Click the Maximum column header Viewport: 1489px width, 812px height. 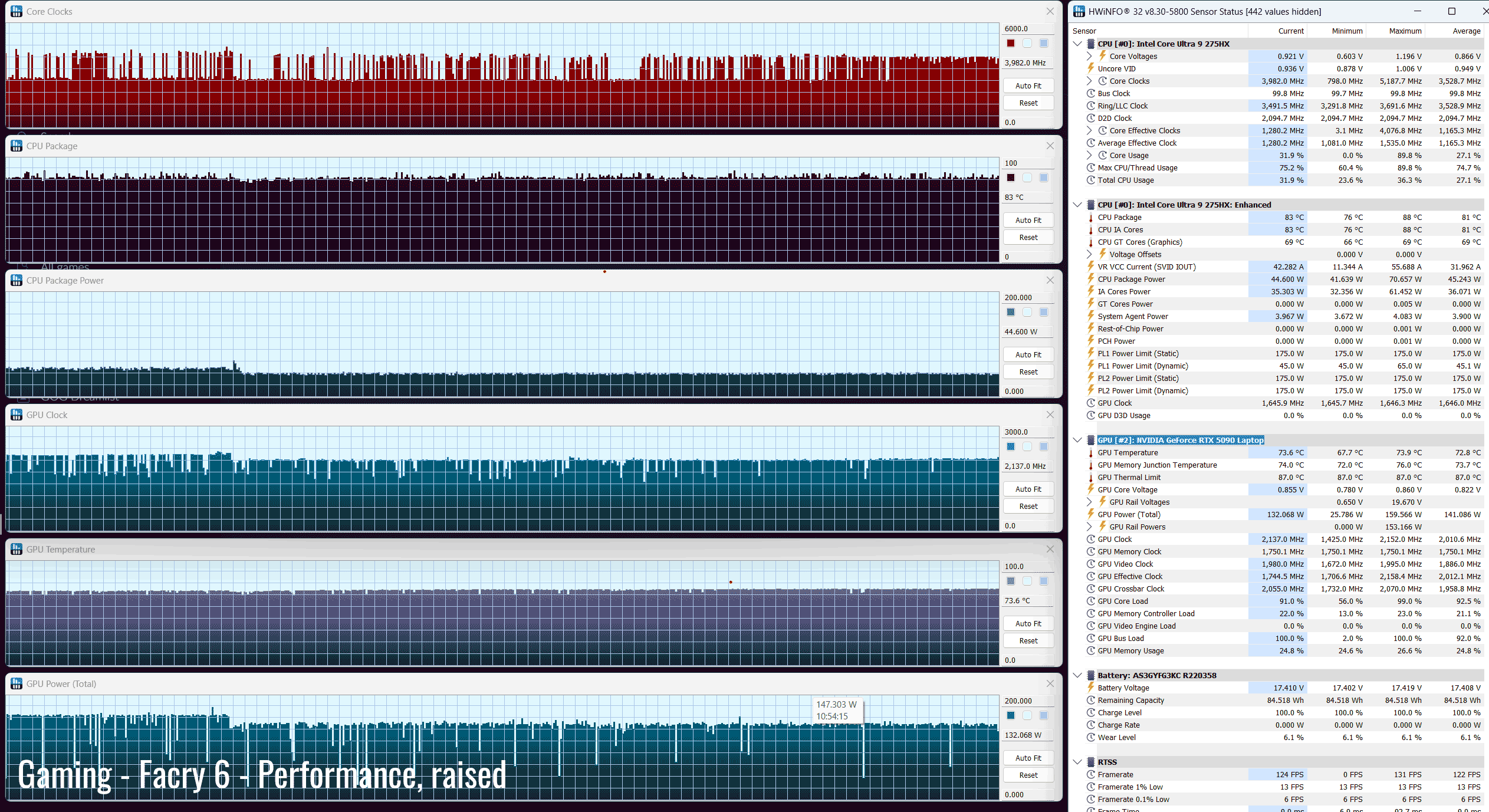click(1405, 31)
